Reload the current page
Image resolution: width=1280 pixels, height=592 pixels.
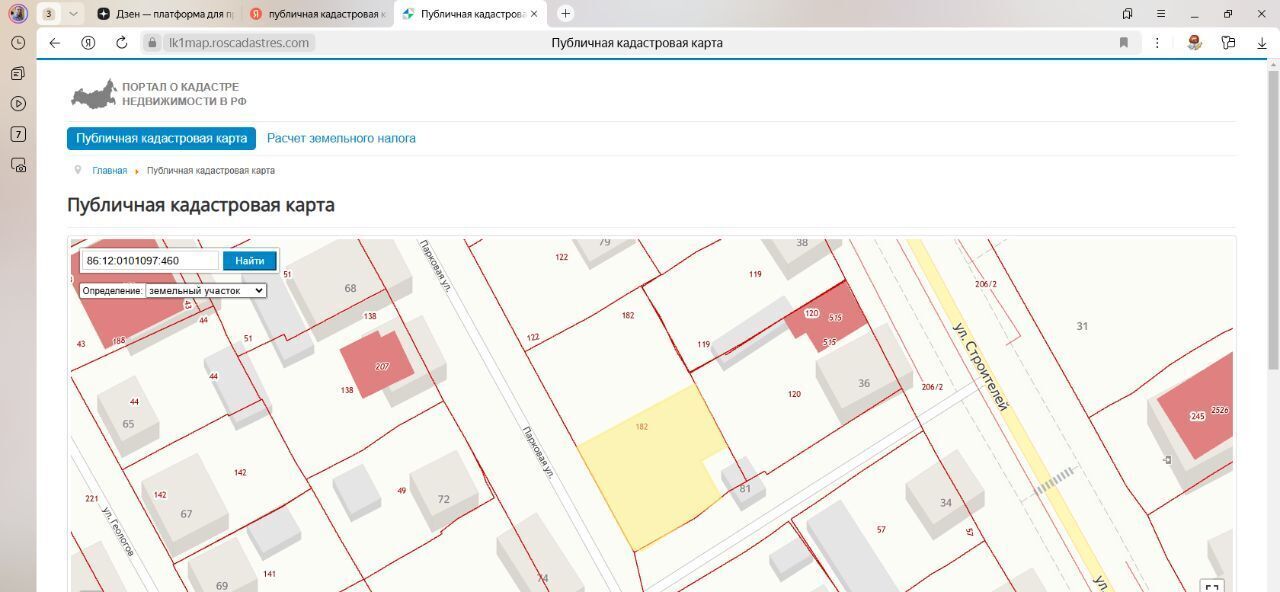pos(121,43)
